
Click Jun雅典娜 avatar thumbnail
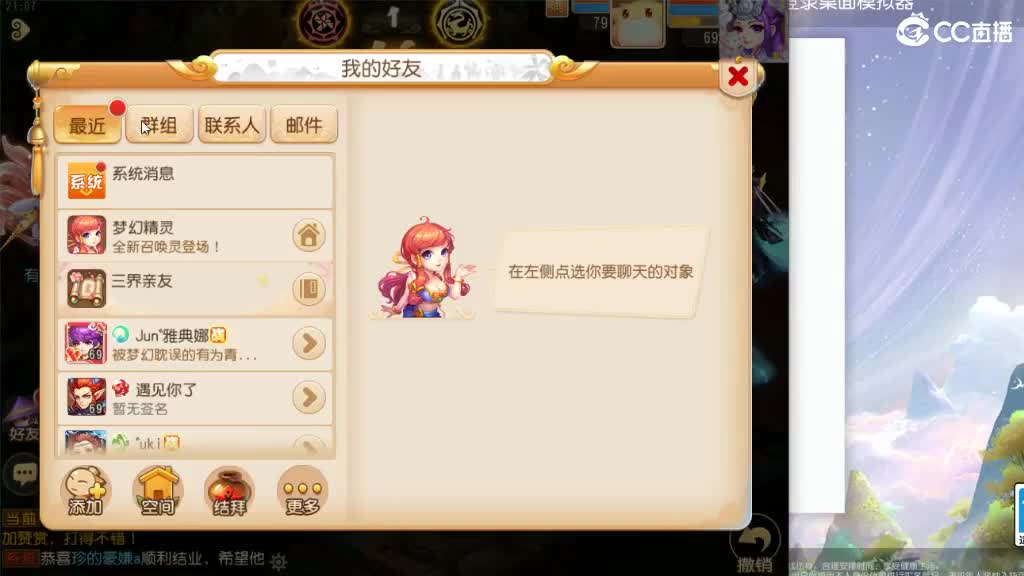click(86, 343)
